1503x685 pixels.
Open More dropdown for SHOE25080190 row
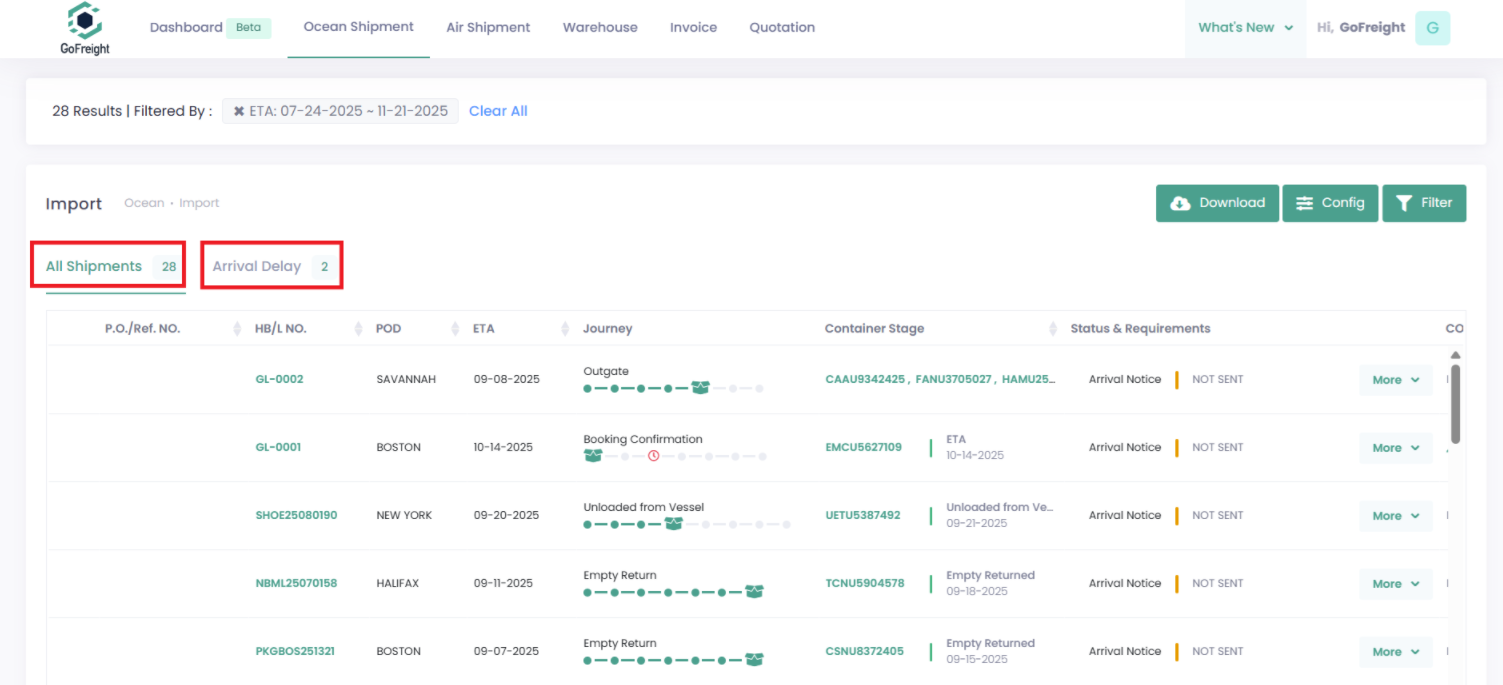pos(1395,516)
